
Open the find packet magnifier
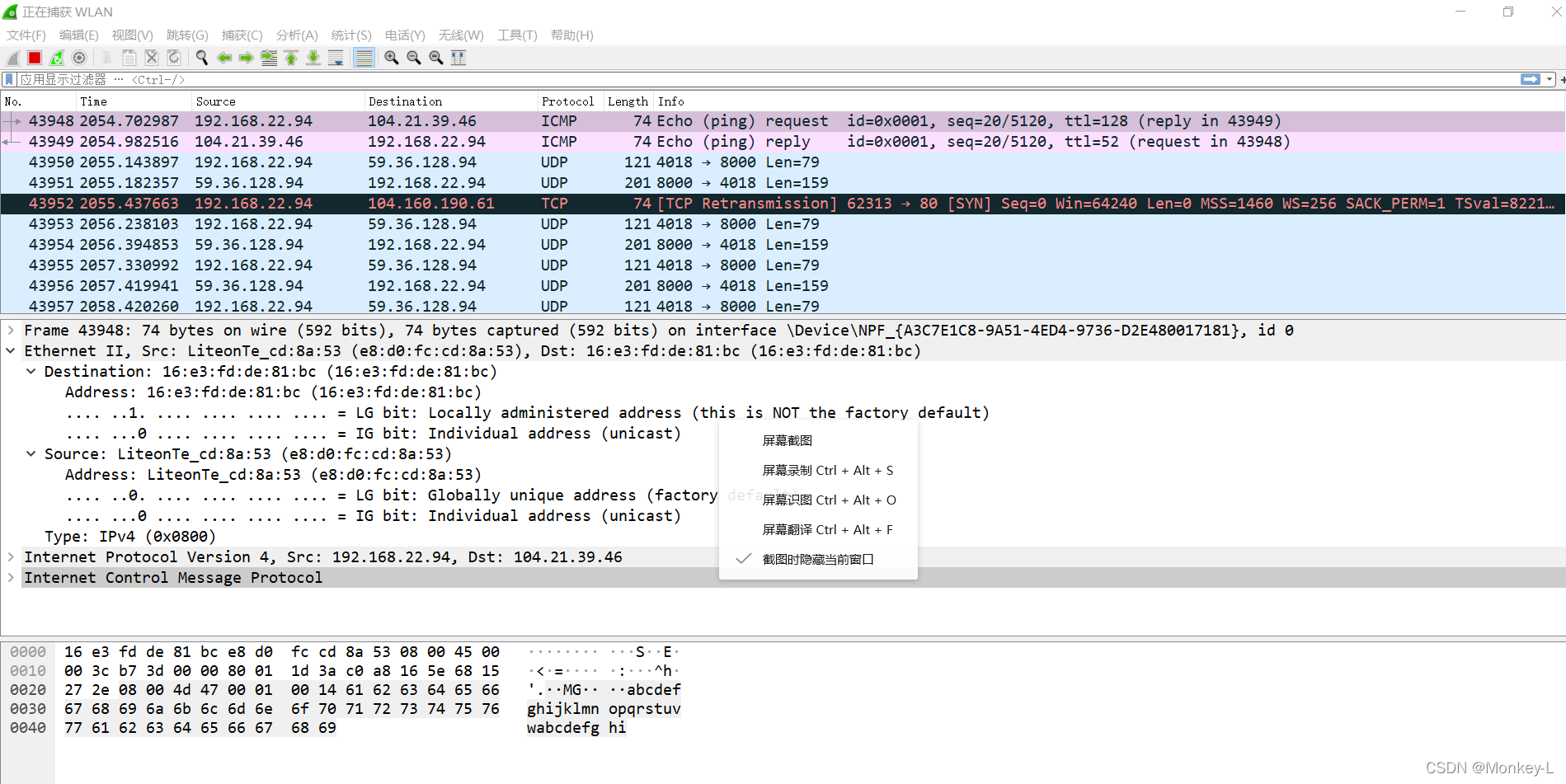[x=202, y=58]
